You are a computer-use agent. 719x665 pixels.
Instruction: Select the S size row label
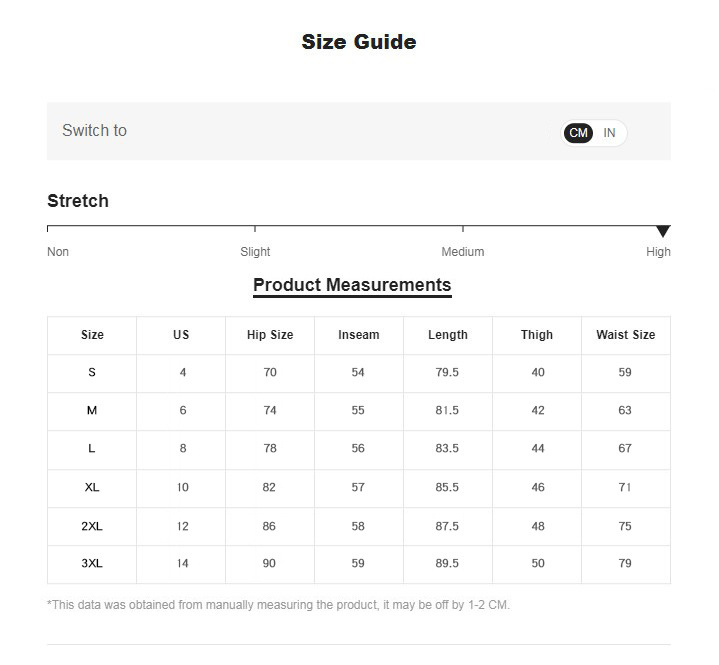pos(92,373)
